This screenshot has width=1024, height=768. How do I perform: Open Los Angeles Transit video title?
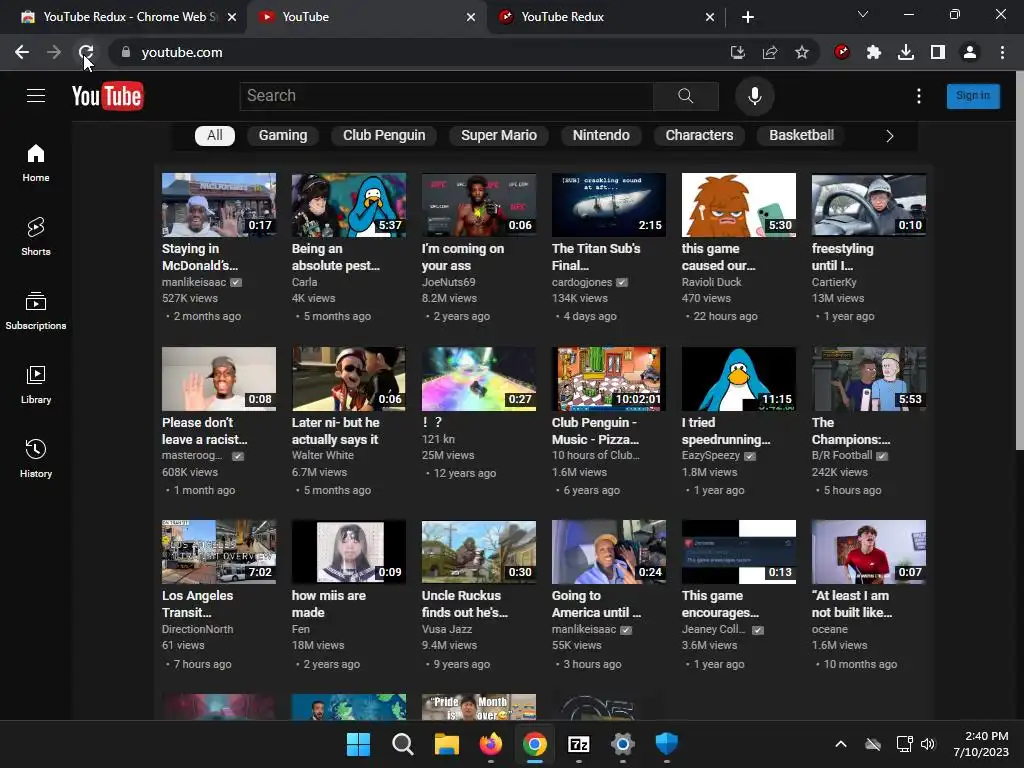(197, 604)
